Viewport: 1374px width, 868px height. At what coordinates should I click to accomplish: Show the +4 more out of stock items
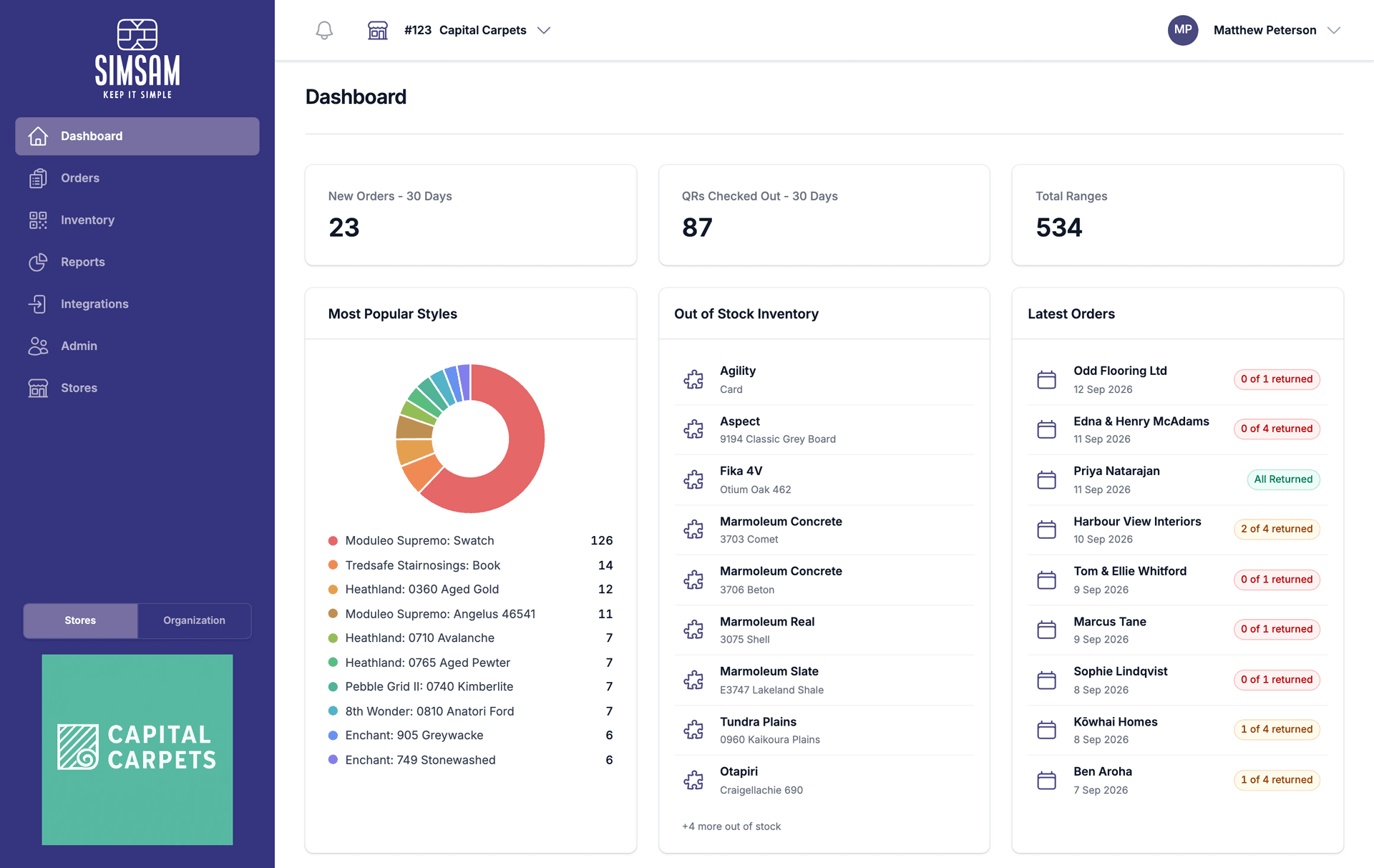coord(731,826)
